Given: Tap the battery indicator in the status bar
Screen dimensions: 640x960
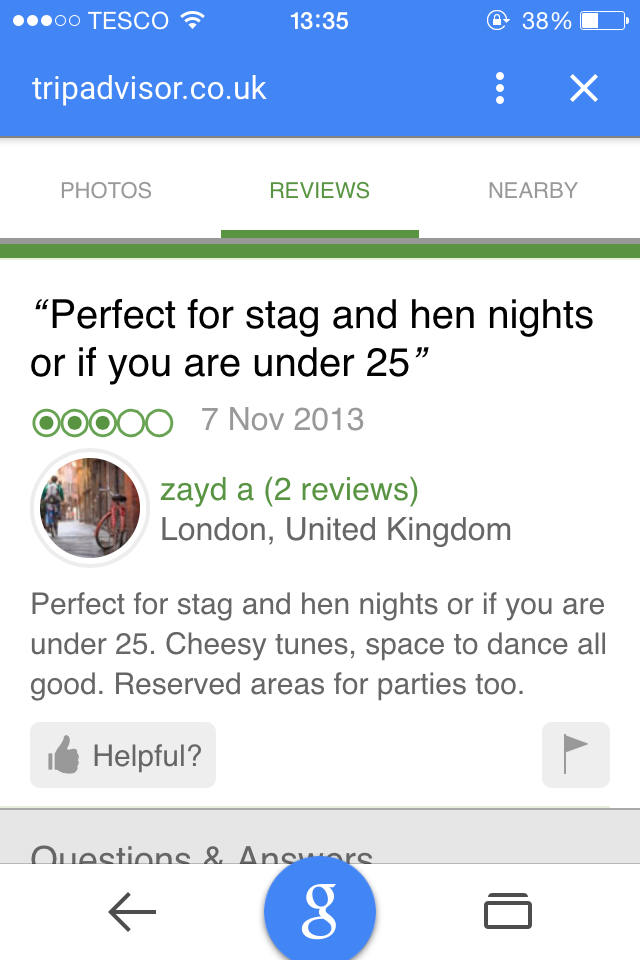Looking at the screenshot, I should 604,21.
